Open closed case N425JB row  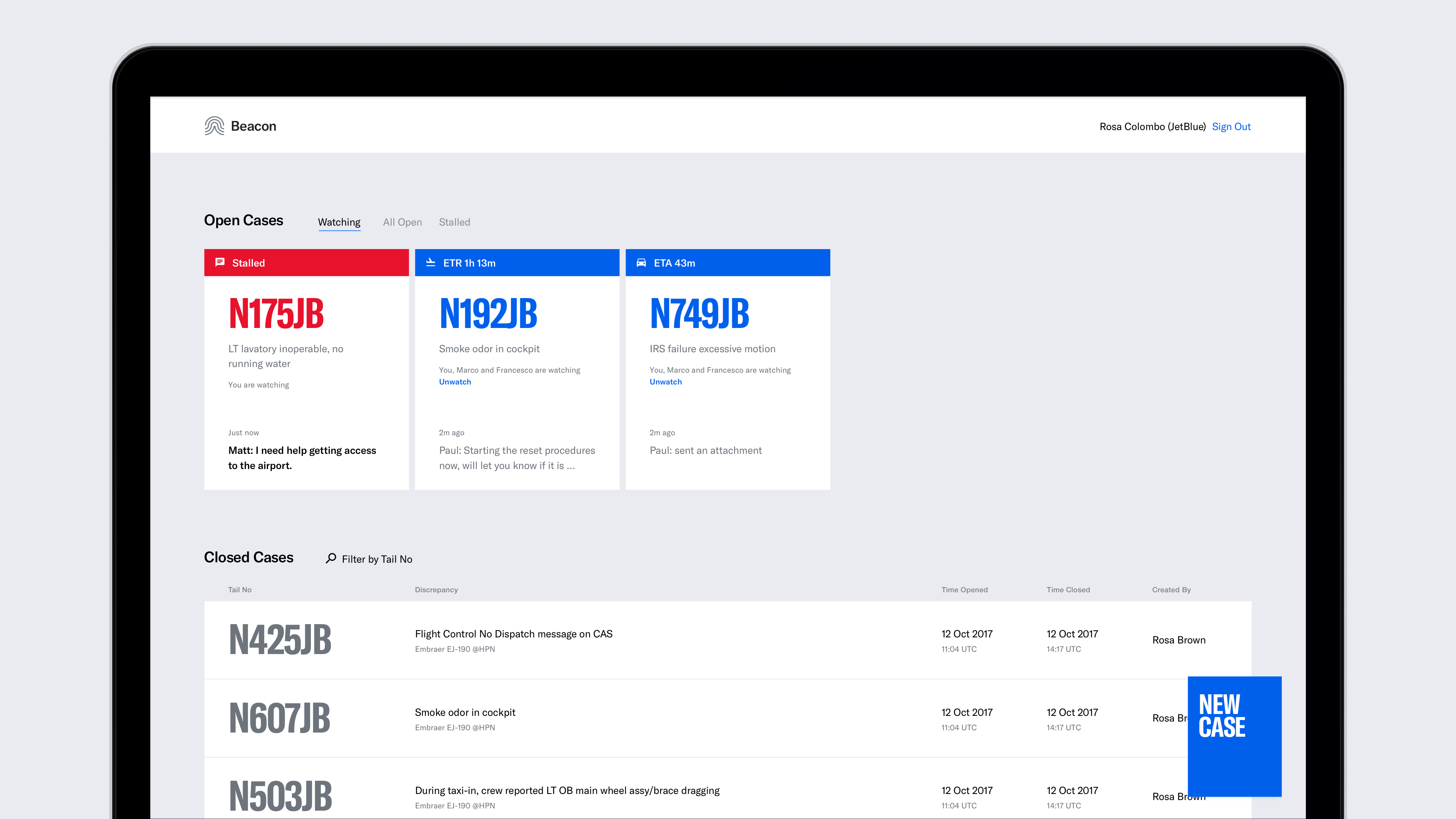pos(280,640)
